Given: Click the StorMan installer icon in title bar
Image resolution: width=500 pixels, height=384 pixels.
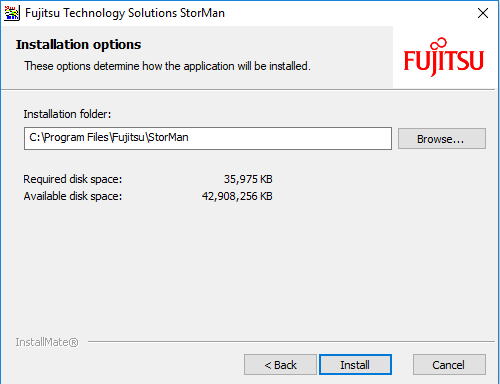Looking at the screenshot, I should tap(12, 13).
